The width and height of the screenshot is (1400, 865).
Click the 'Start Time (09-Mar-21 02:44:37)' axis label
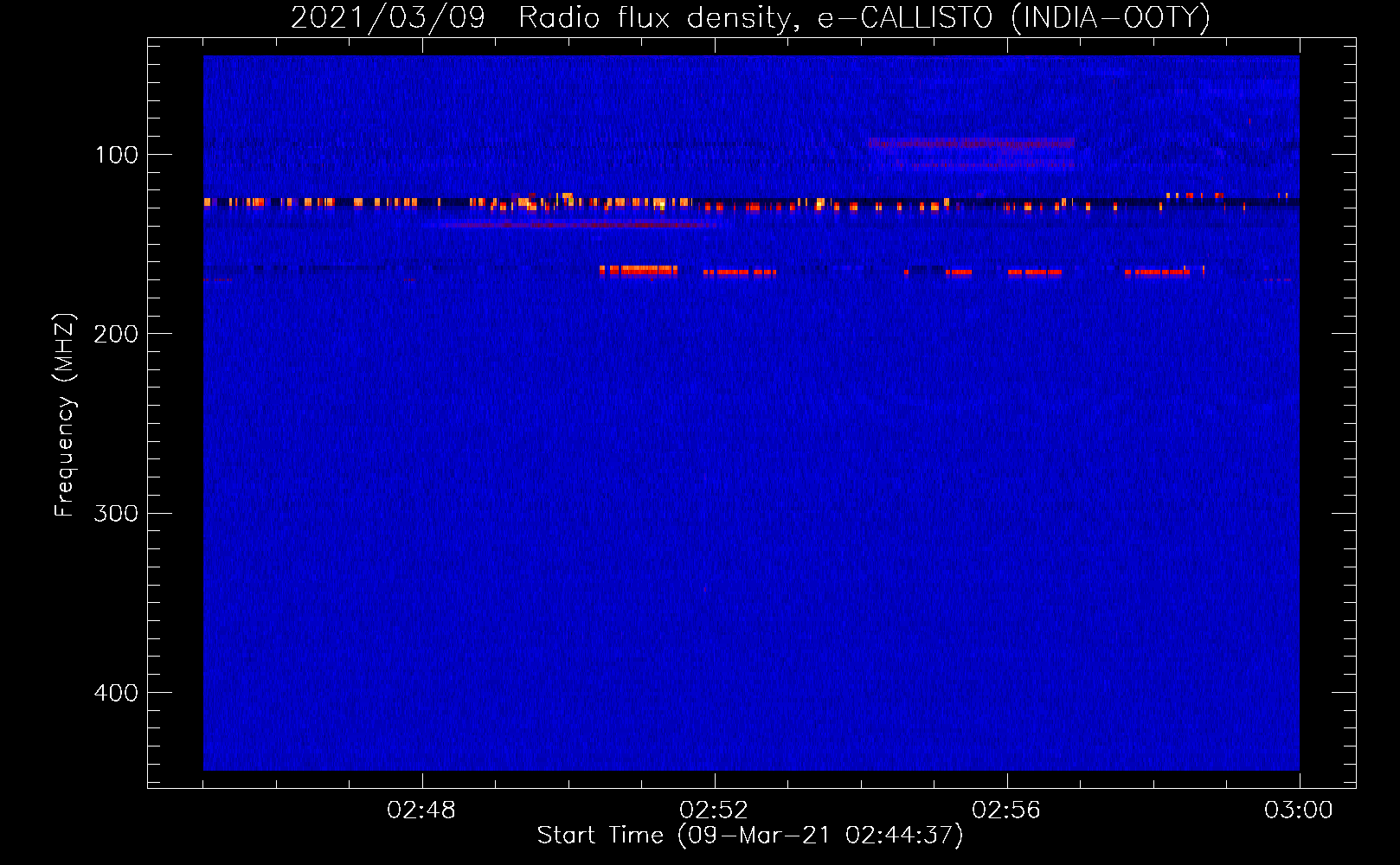point(750,836)
